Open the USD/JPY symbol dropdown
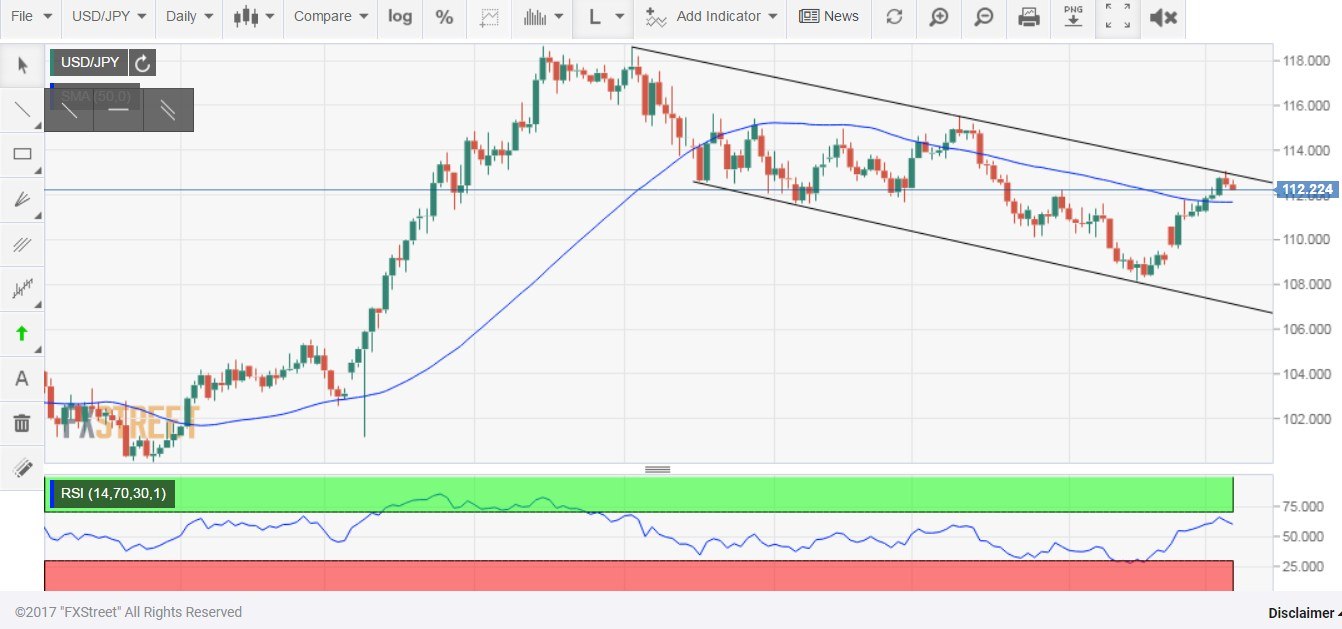This screenshot has height=629, width=1342. point(109,17)
